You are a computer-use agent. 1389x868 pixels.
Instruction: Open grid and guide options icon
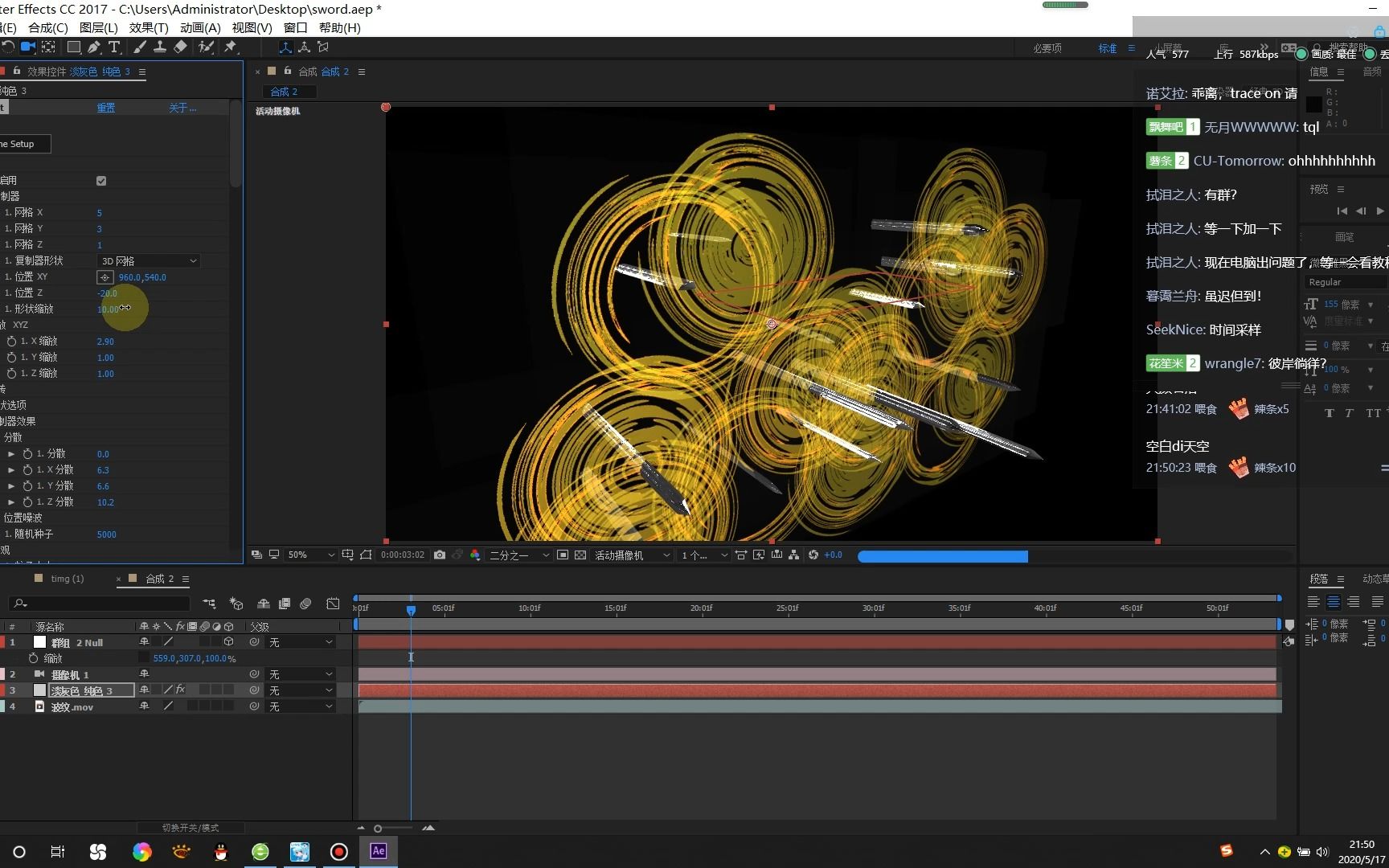pyautogui.click(x=347, y=555)
